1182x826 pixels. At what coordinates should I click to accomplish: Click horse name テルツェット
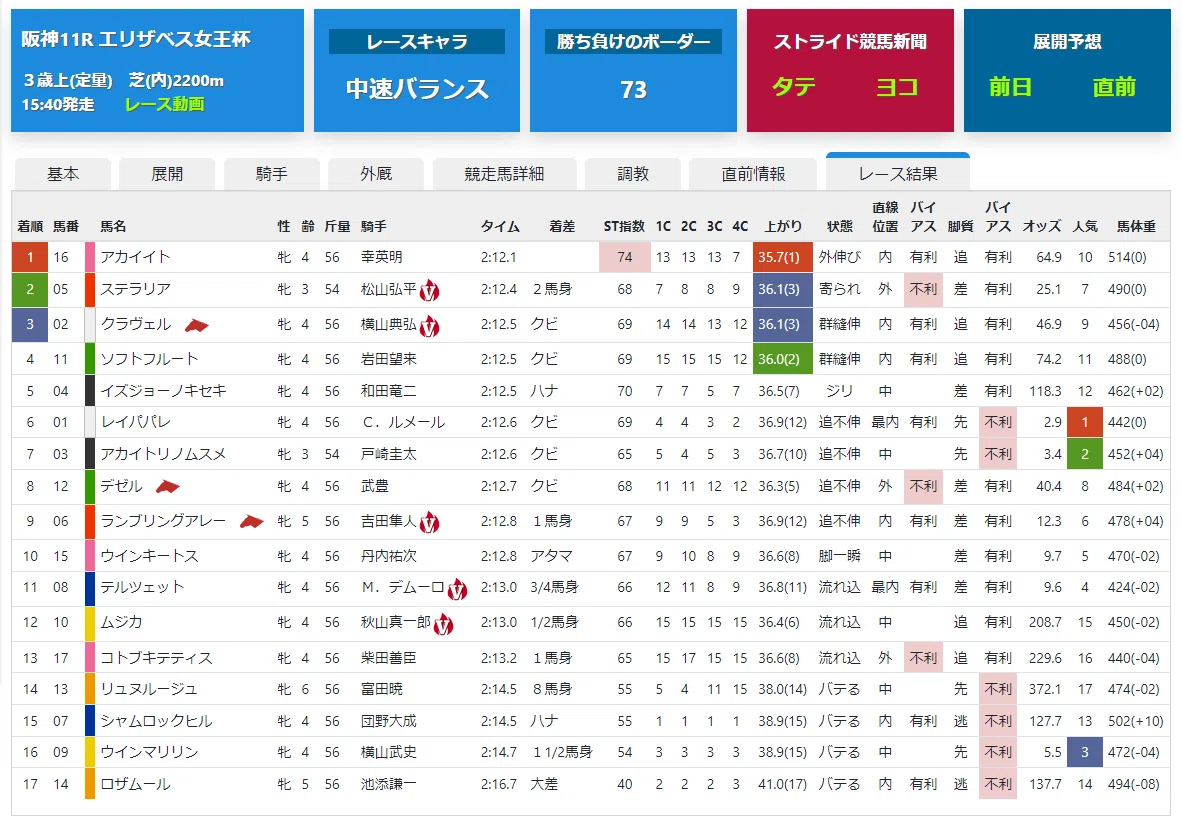point(142,587)
